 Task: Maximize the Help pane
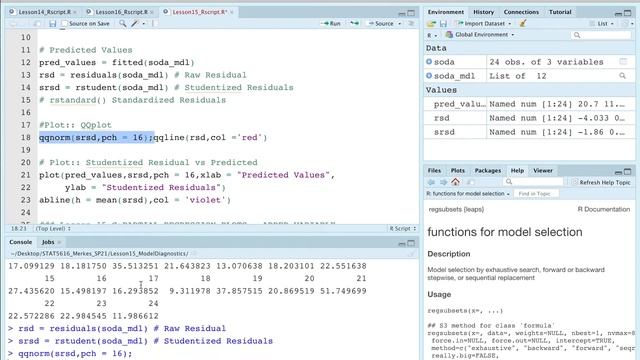pos(628,171)
